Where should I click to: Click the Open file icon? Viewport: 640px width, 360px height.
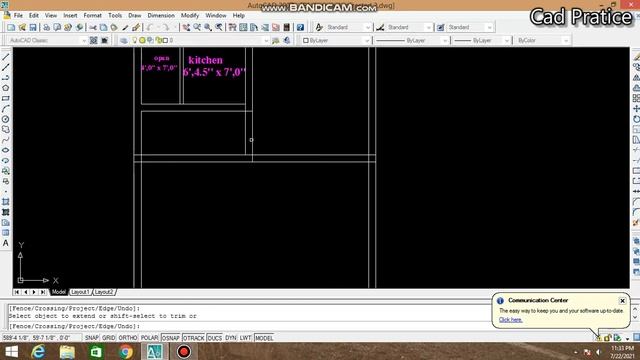pos(22,27)
